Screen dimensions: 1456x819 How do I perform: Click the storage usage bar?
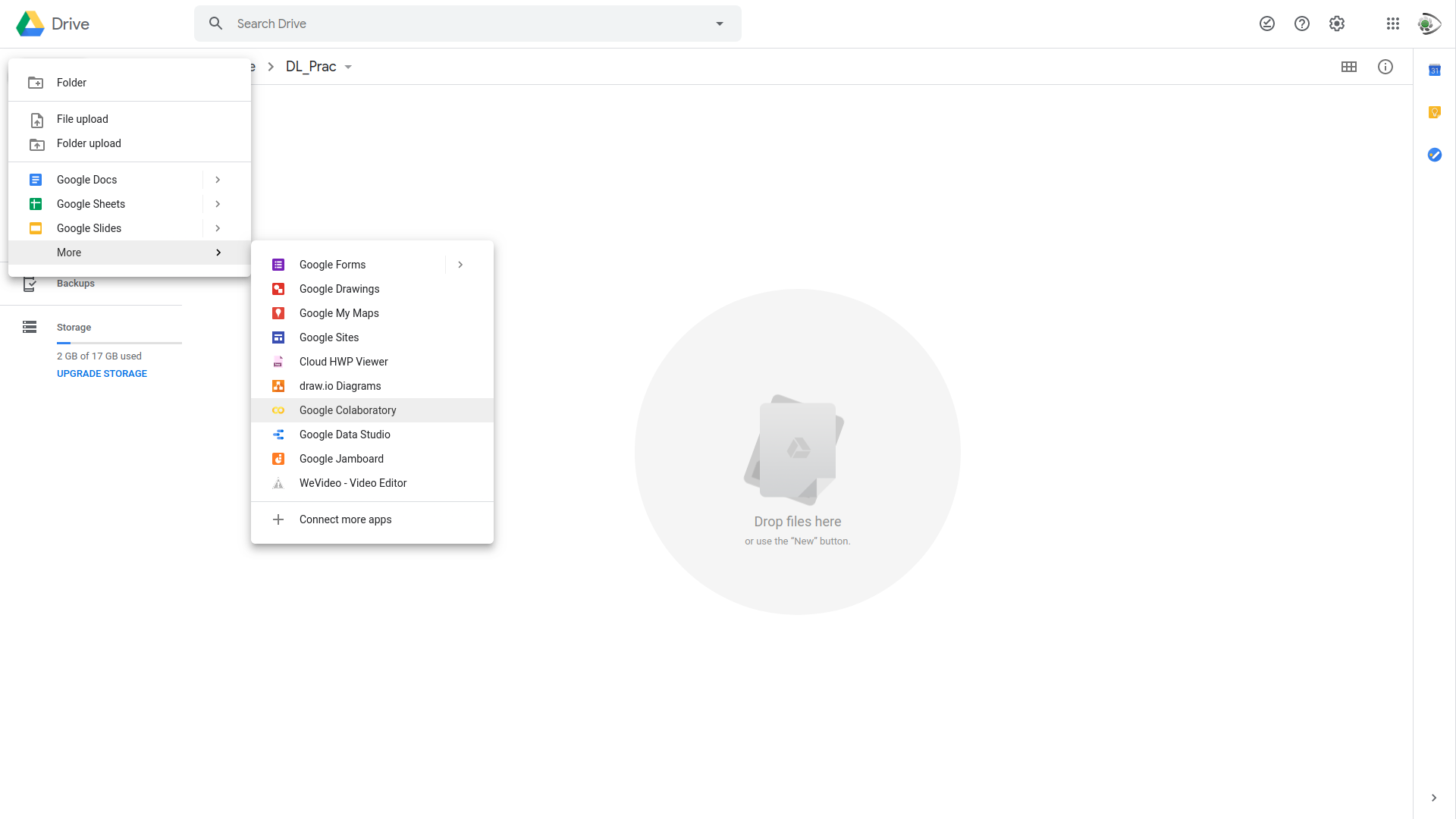[x=119, y=344]
